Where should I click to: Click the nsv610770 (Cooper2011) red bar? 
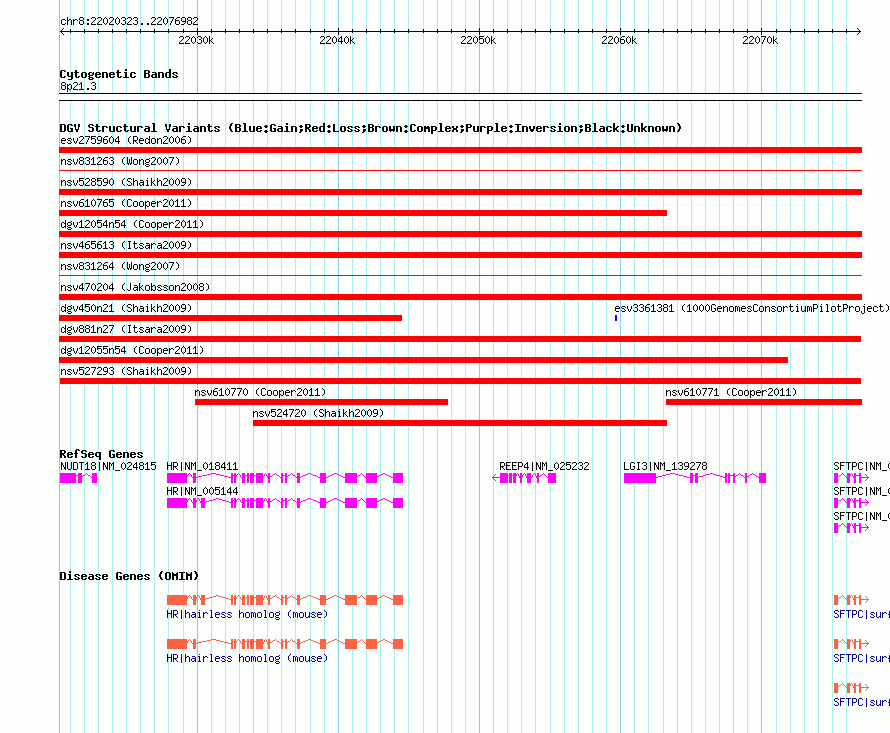[x=321, y=402]
